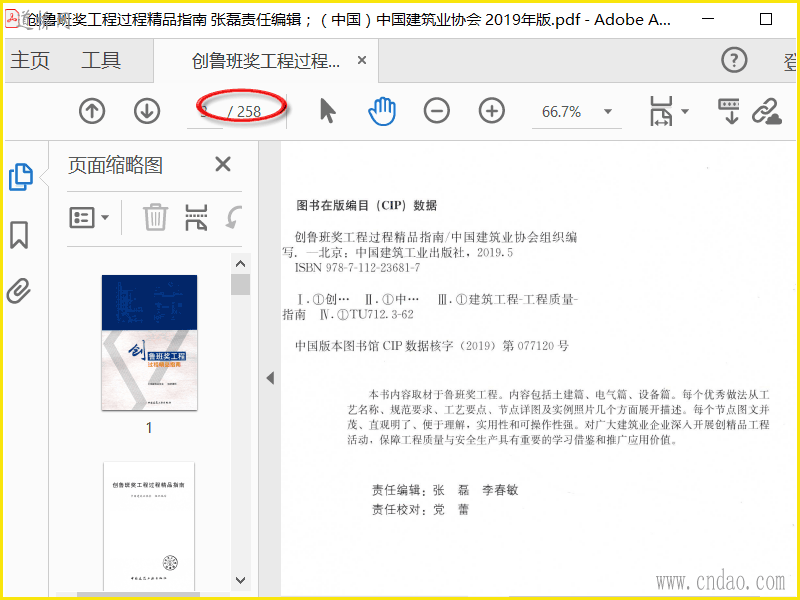Choose the arrow selection tool
Viewport: 800px width, 600px height.
point(328,111)
